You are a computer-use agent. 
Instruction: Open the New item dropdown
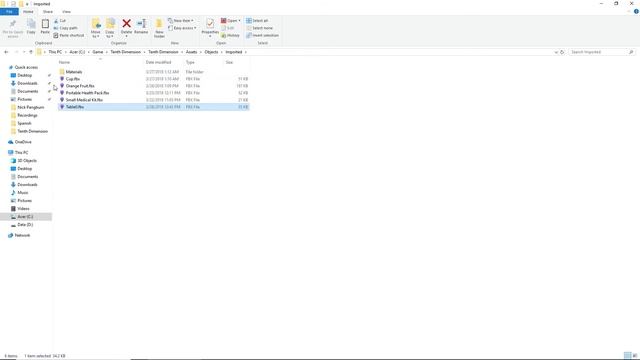[181, 21]
